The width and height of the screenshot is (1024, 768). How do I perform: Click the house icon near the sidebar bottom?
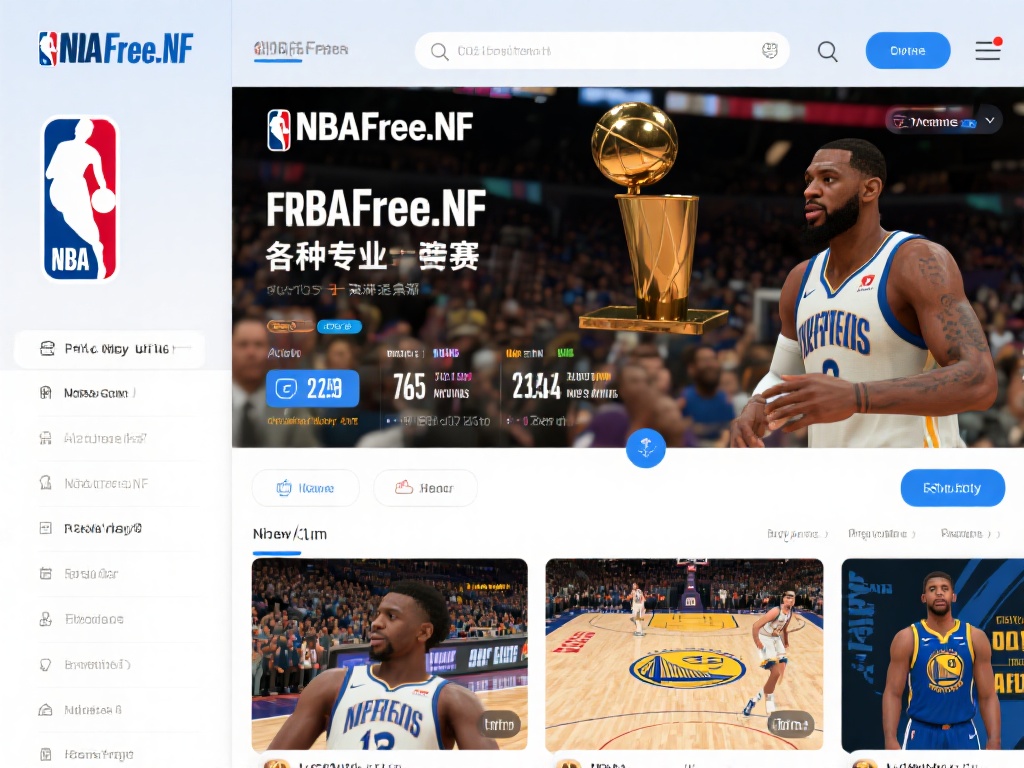[x=46, y=709]
